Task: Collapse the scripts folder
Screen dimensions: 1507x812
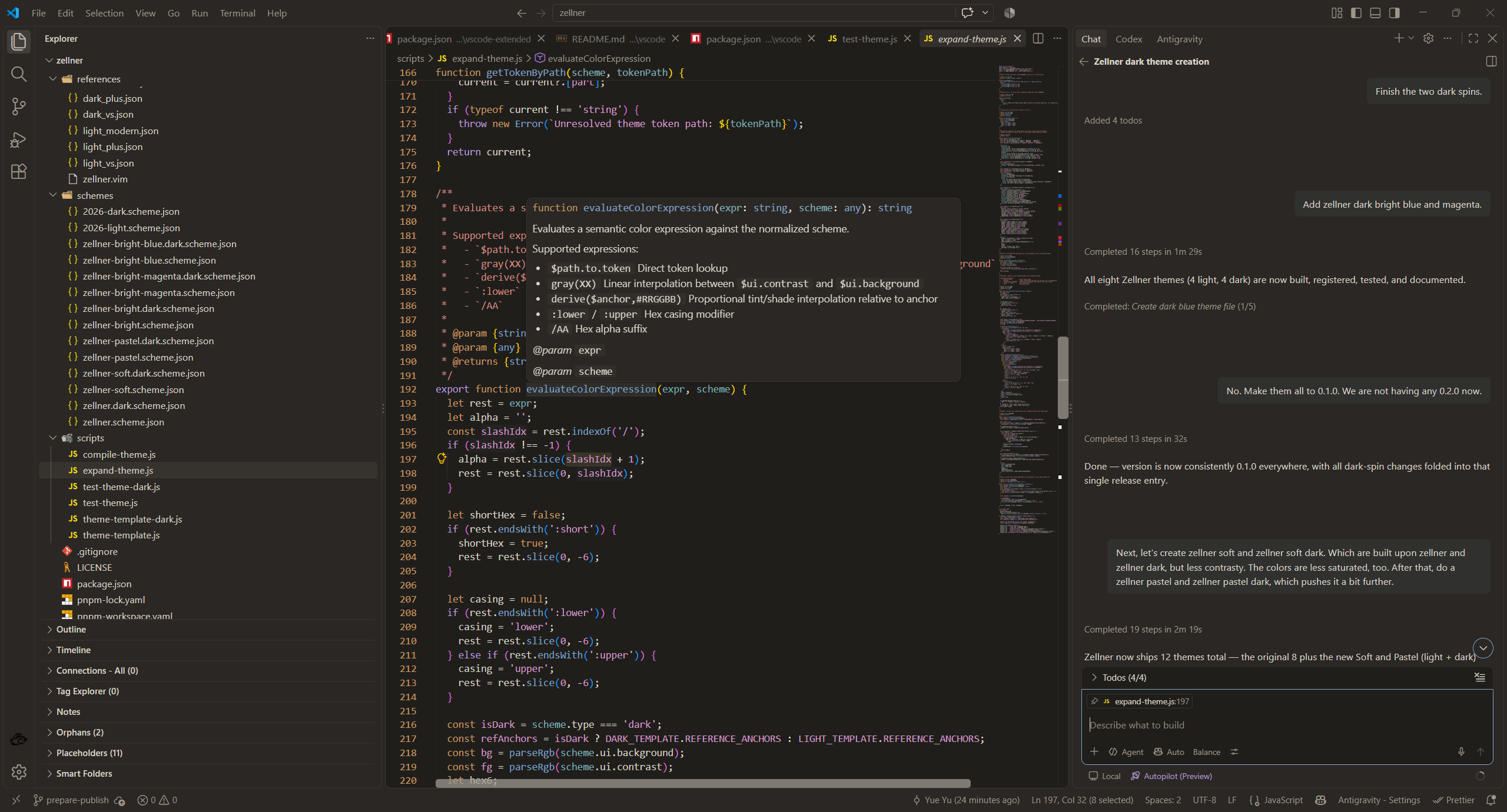Action: pos(54,438)
